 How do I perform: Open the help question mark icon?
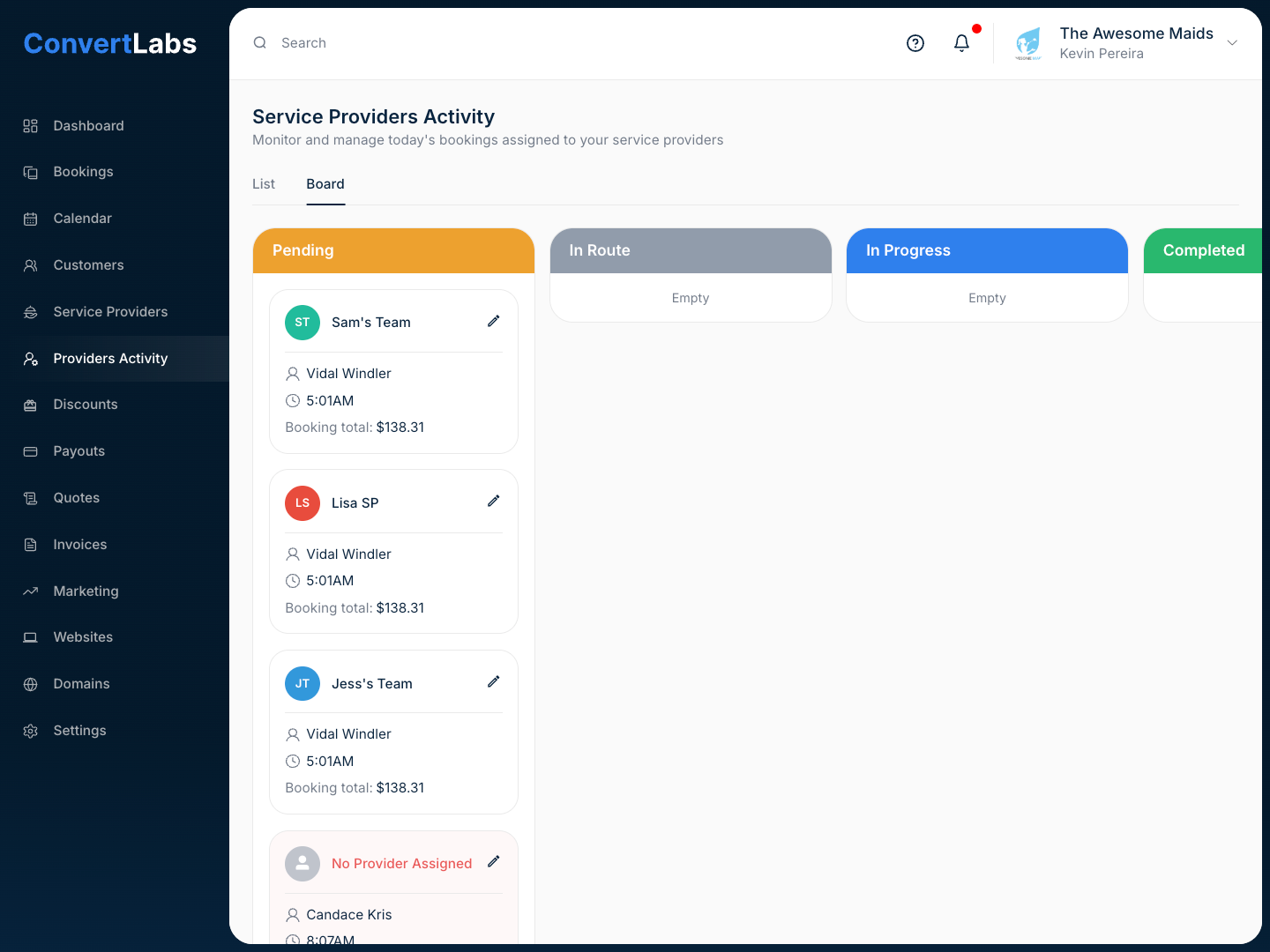(915, 43)
